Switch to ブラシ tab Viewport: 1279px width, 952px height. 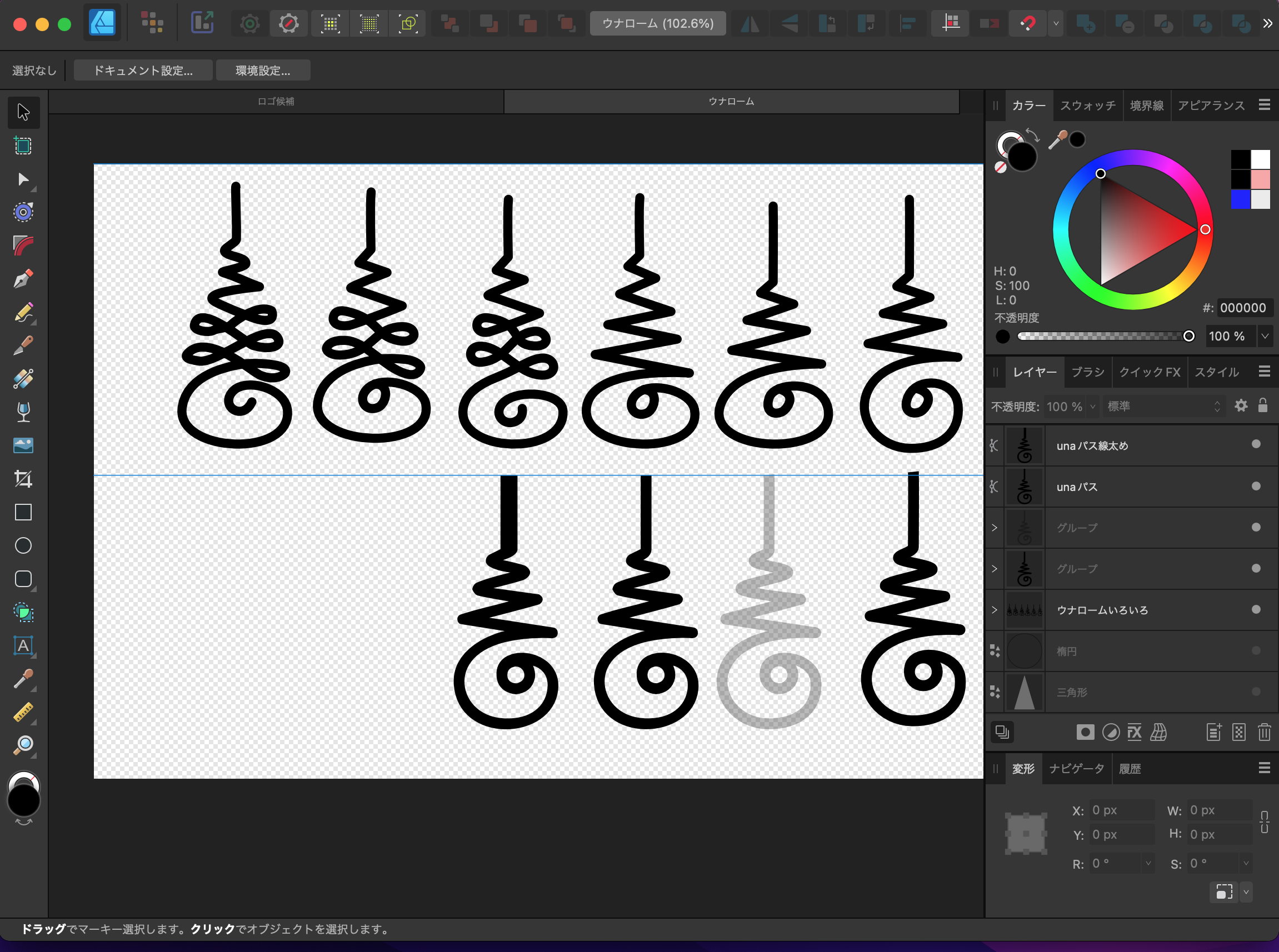1087,372
